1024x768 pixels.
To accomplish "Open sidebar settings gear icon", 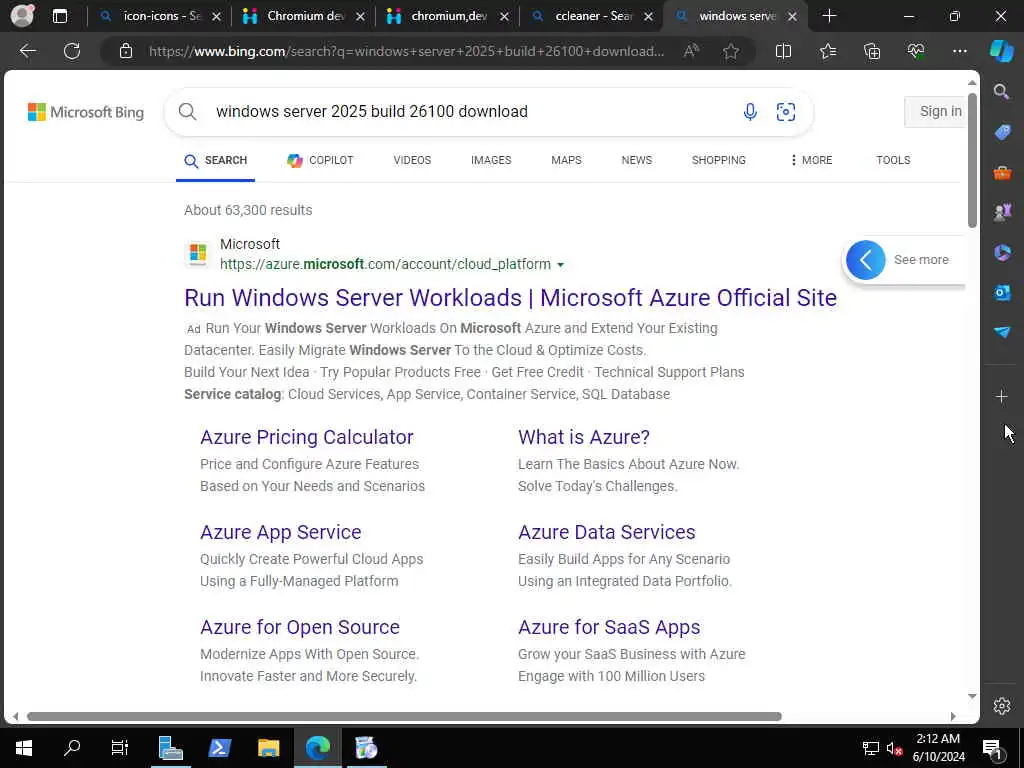I will 1002,706.
